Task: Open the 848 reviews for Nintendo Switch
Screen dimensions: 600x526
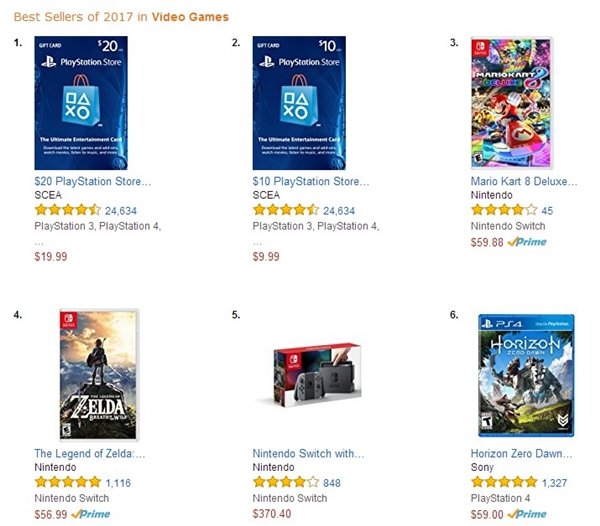Action: (x=333, y=484)
